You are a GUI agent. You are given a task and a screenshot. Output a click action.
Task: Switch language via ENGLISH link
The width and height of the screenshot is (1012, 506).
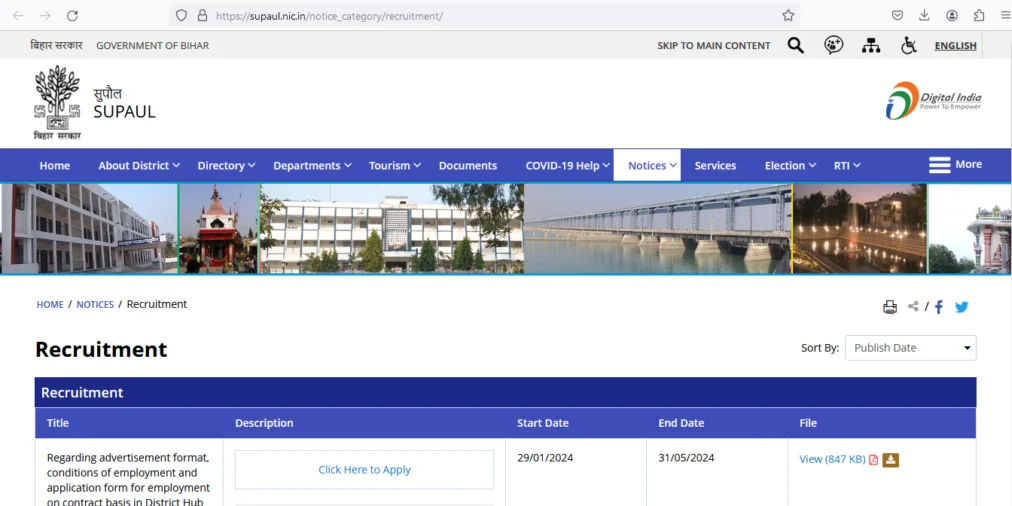click(955, 46)
